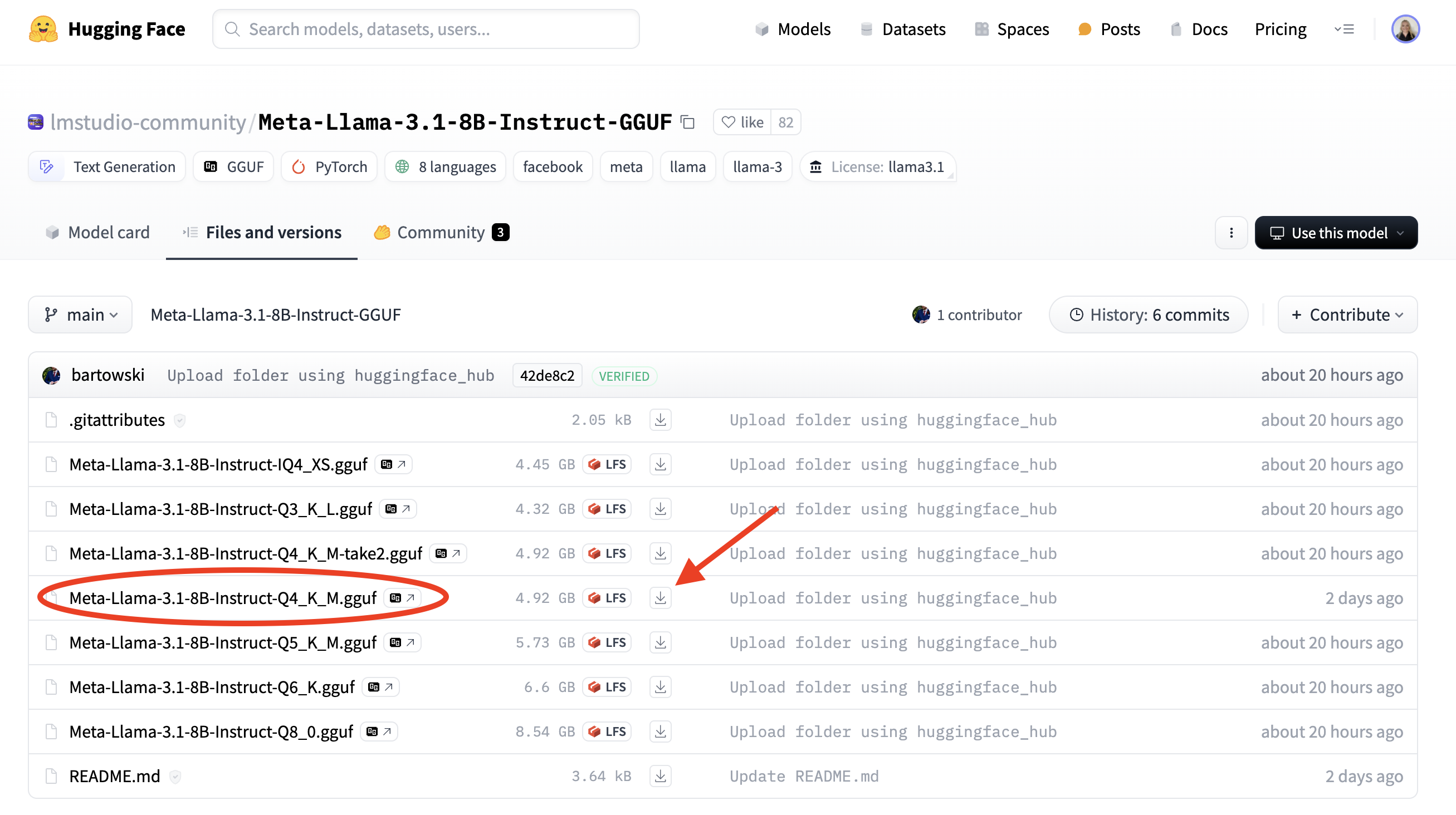
Task: Open Posts in the top navigation
Action: (x=1108, y=29)
